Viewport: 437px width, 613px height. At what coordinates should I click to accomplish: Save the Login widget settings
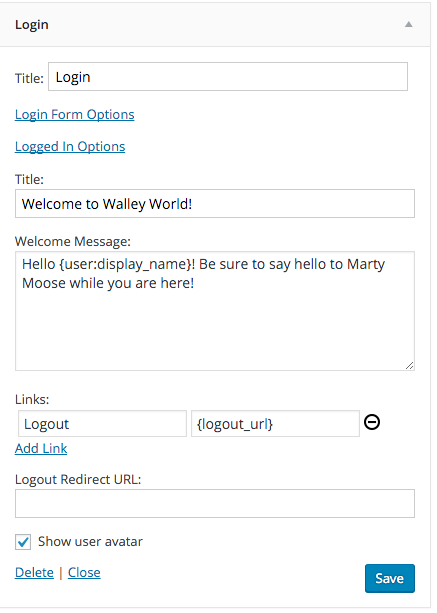[390, 578]
